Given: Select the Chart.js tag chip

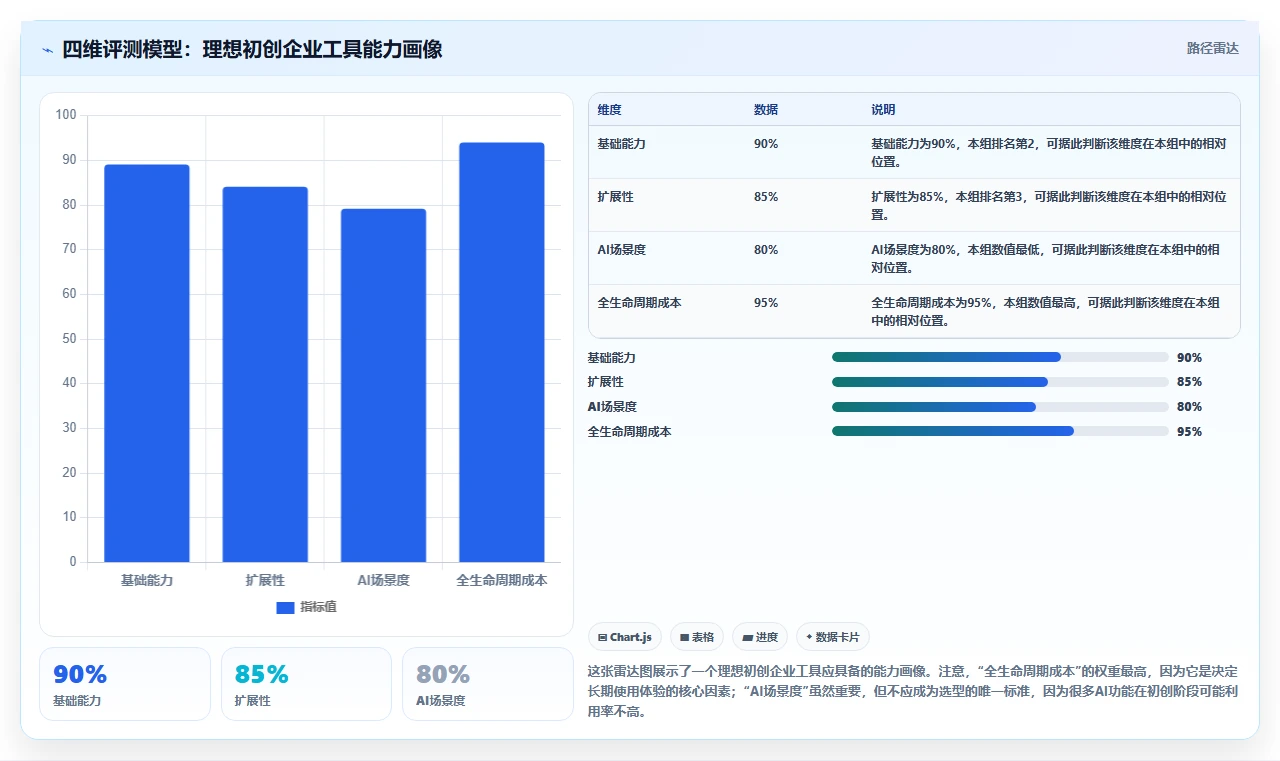Looking at the screenshot, I should [x=624, y=637].
